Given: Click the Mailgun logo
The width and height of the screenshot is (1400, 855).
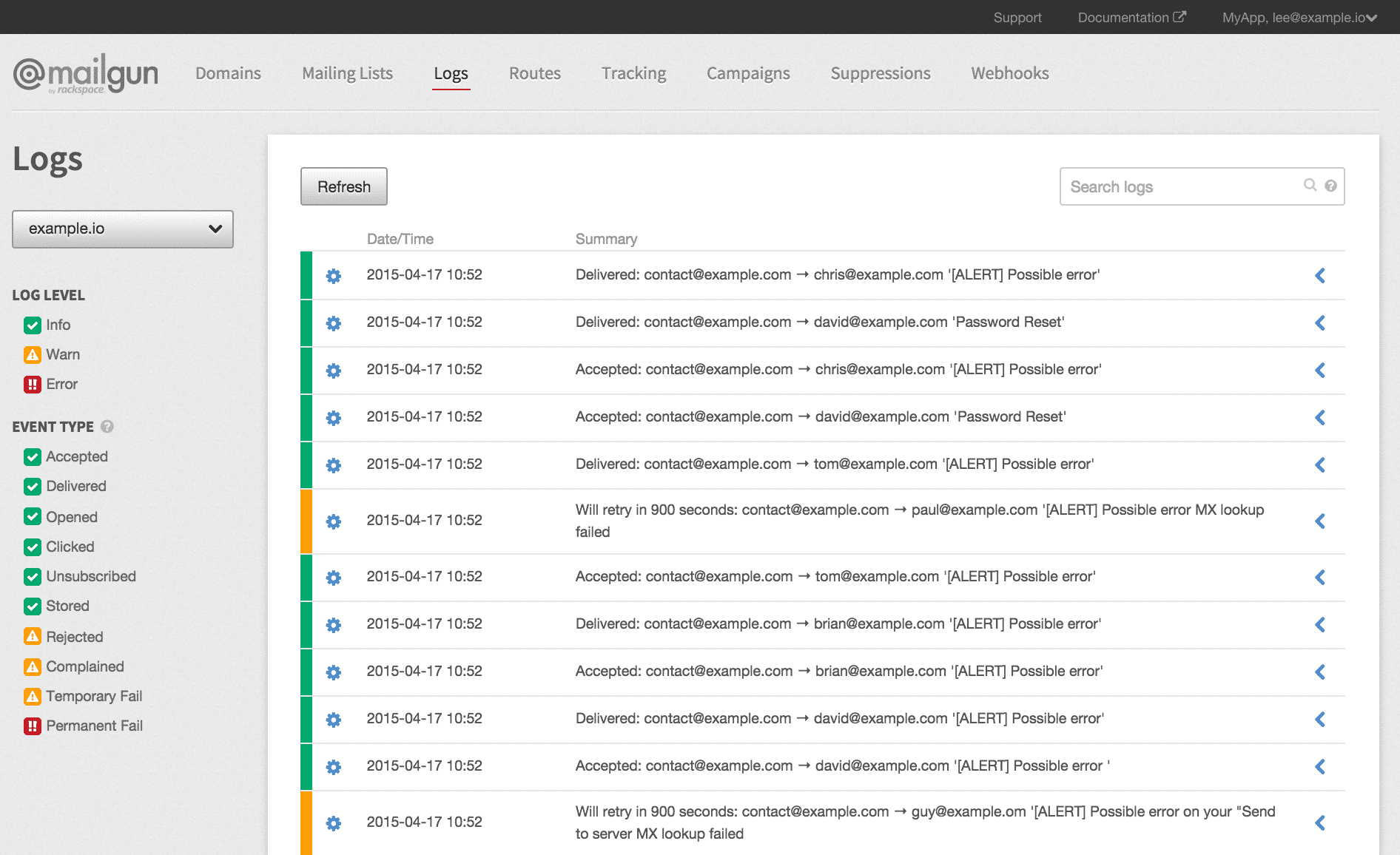Looking at the screenshot, I should pos(86,74).
